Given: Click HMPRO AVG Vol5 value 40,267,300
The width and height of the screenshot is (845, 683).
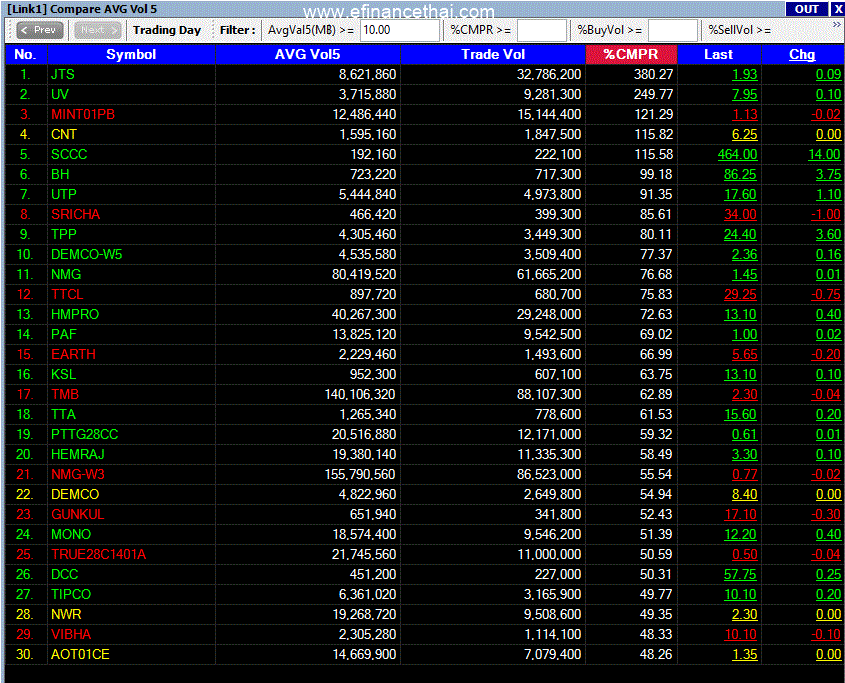Looking at the screenshot, I should (364, 314).
